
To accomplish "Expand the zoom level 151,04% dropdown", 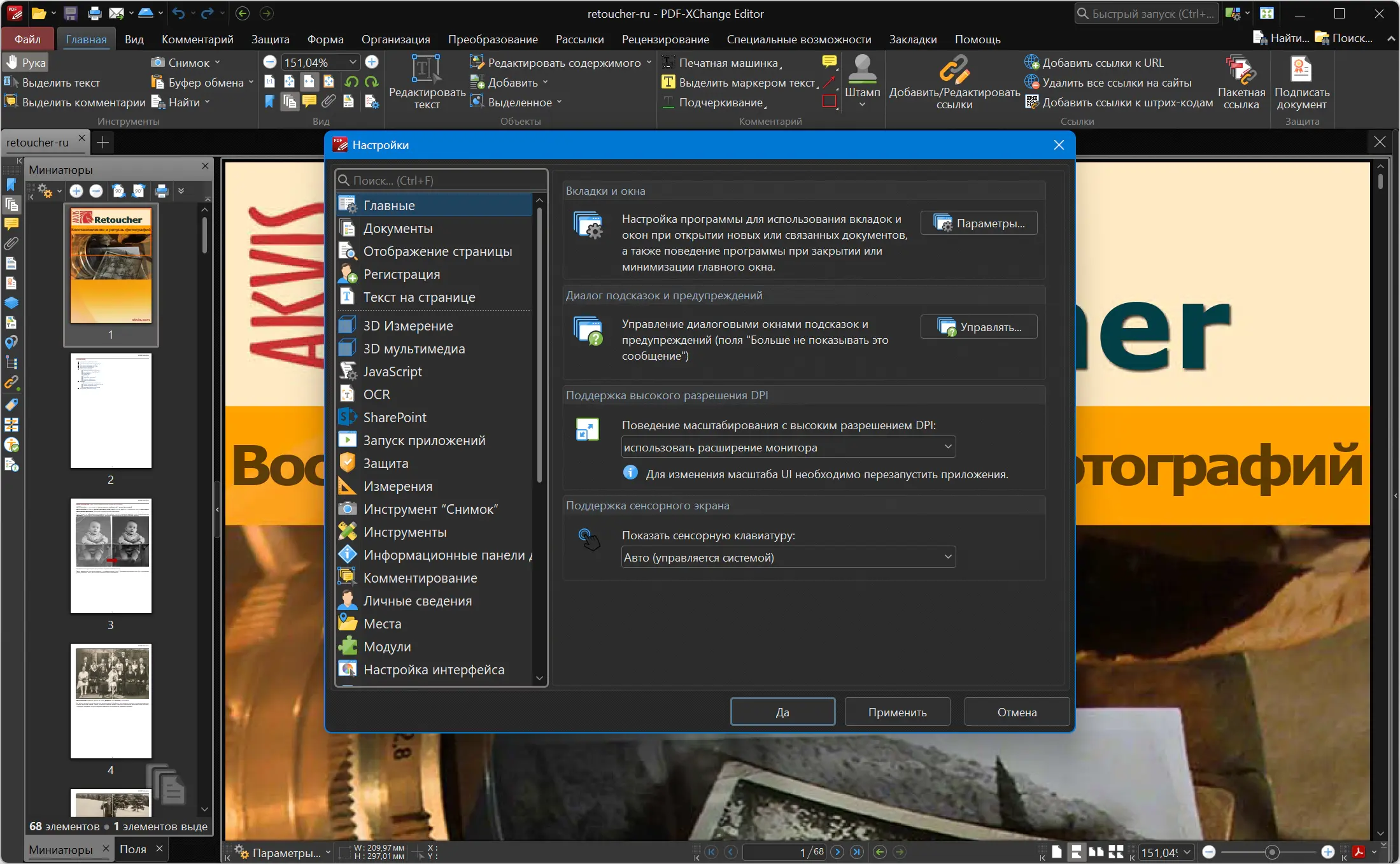I will (353, 62).
